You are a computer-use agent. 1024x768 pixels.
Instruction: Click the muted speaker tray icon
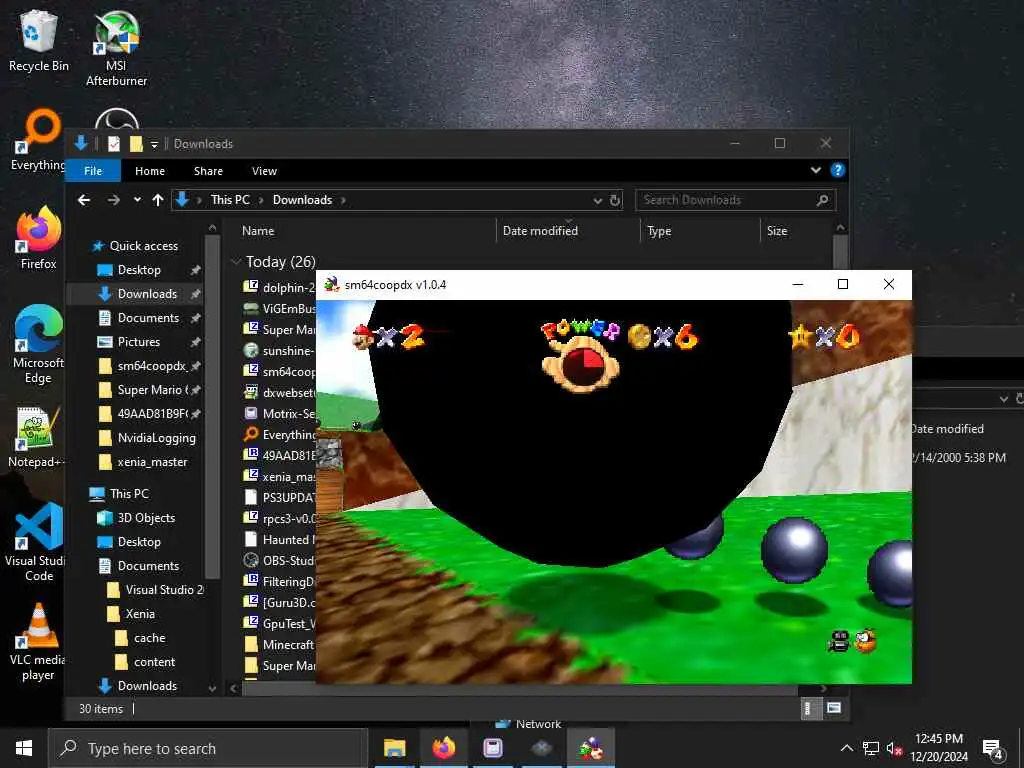(894, 749)
